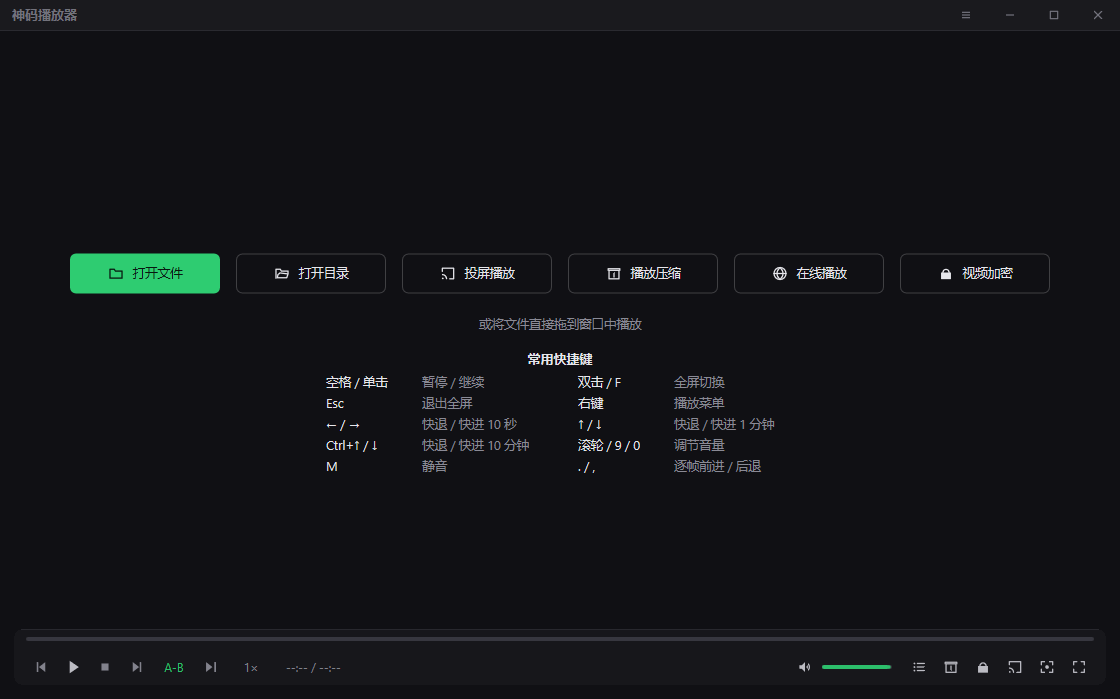Click the 投屏播放 button
The image size is (1120, 699).
[x=477, y=273]
